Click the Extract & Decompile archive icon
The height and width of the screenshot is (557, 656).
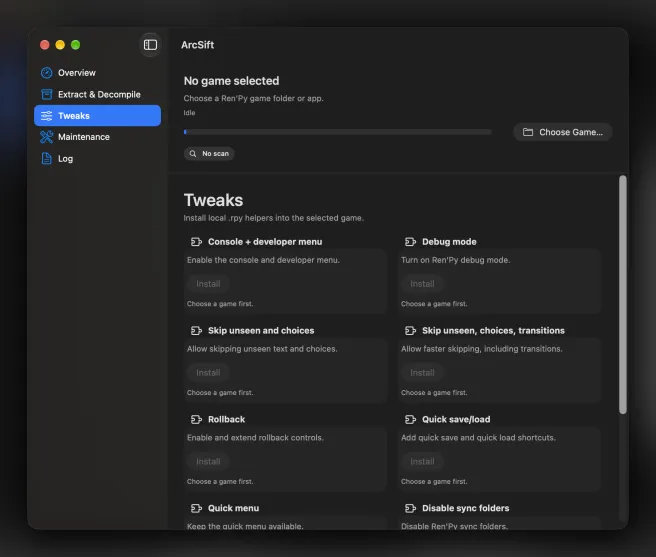46,94
